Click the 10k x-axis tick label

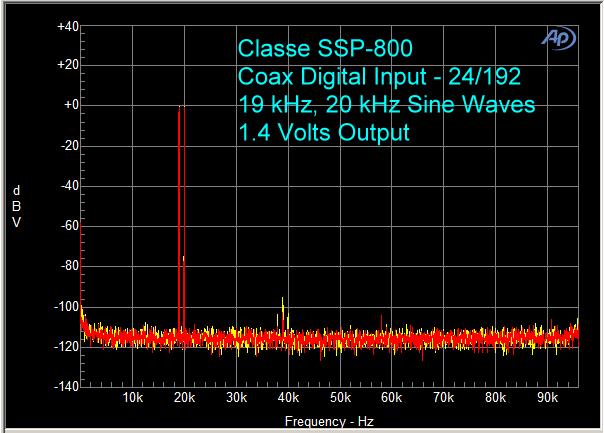132,398
